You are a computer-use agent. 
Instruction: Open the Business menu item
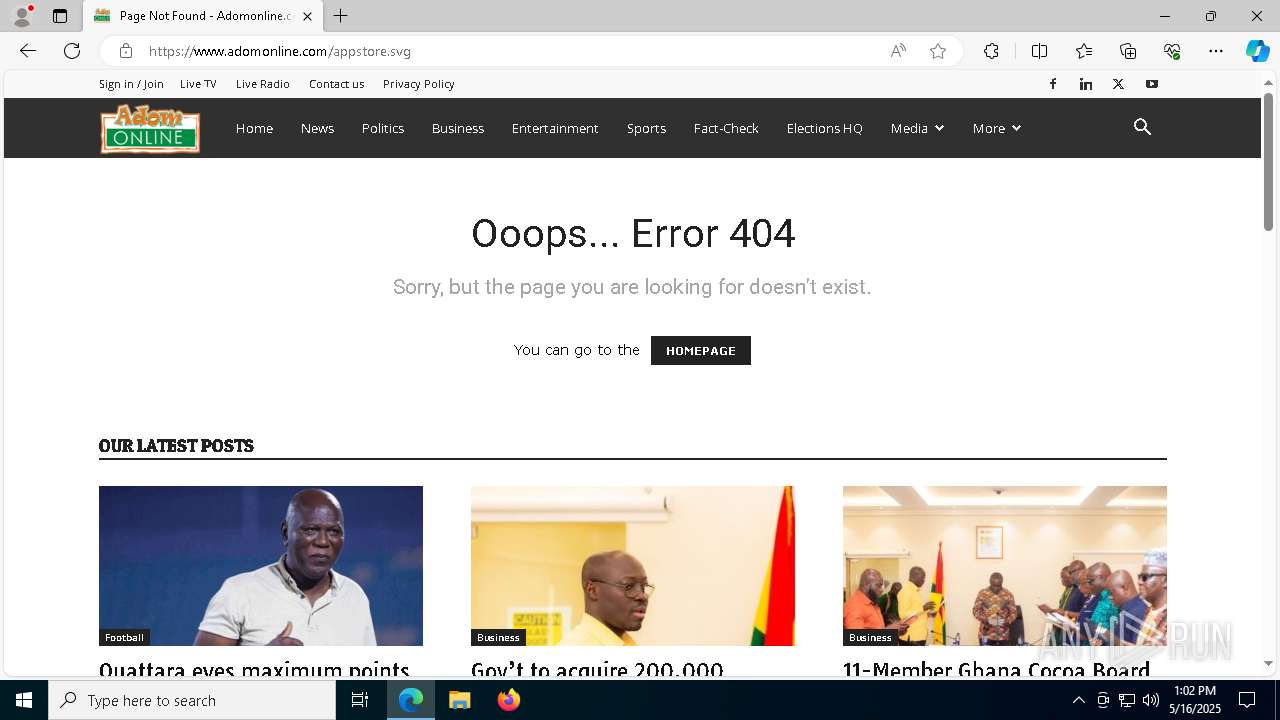pos(458,128)
